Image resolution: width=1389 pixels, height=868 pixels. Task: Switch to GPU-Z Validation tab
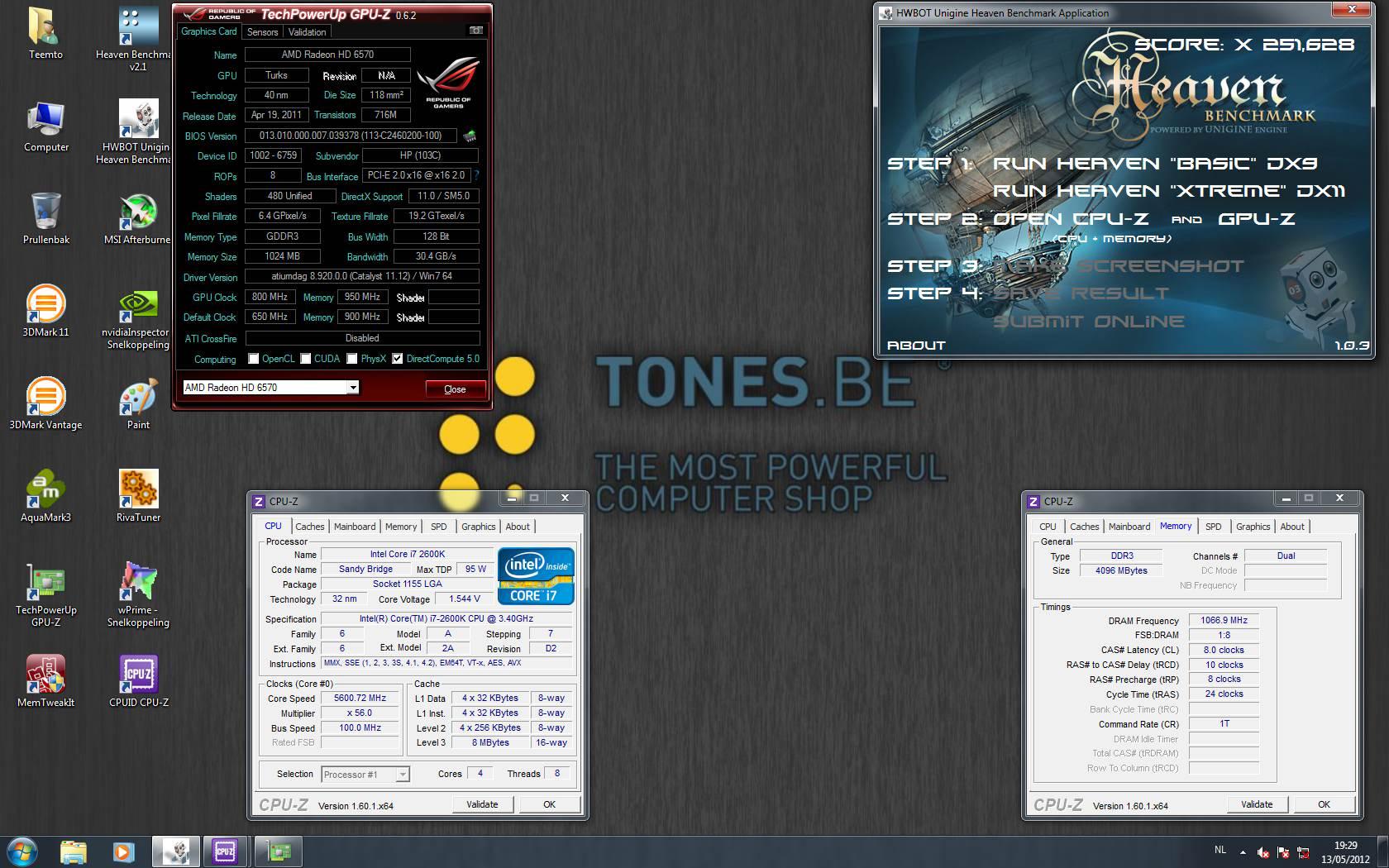[x=307, y=32]
